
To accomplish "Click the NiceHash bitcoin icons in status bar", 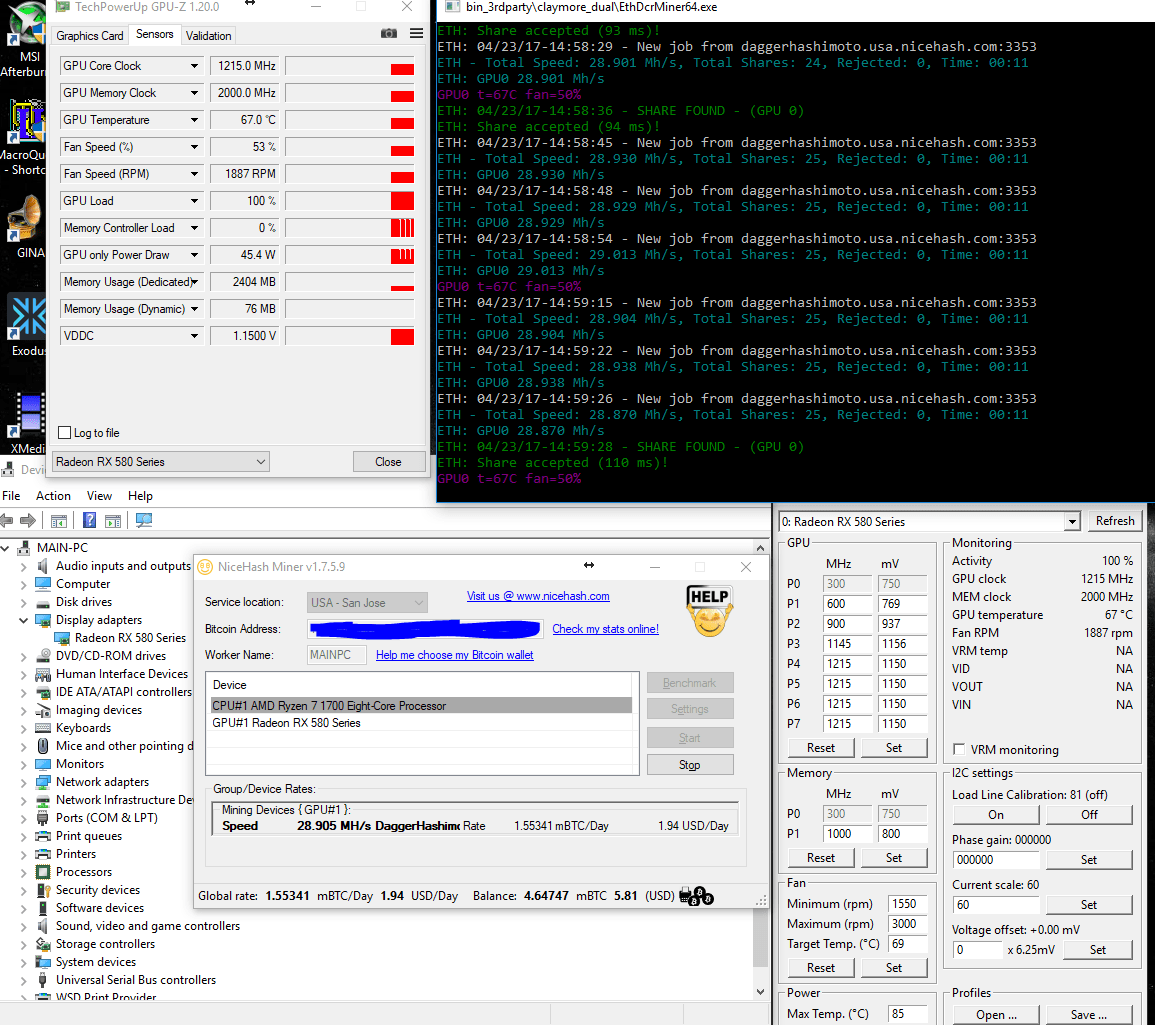I will [x=696, y=896].
